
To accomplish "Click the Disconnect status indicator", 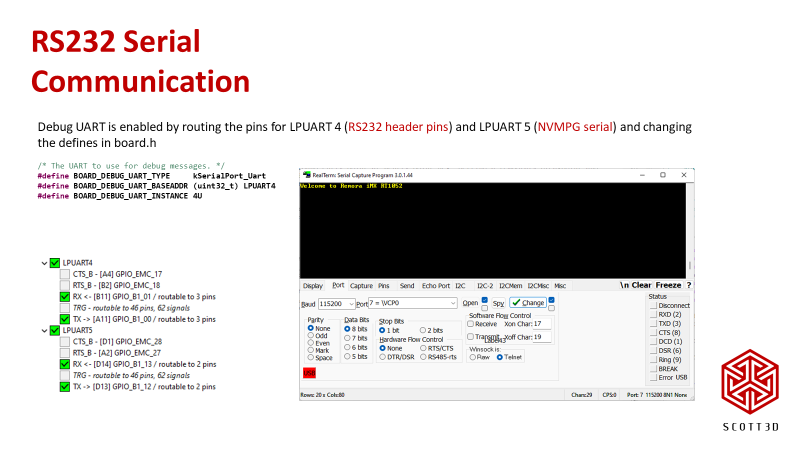I will tap(653, 306).
